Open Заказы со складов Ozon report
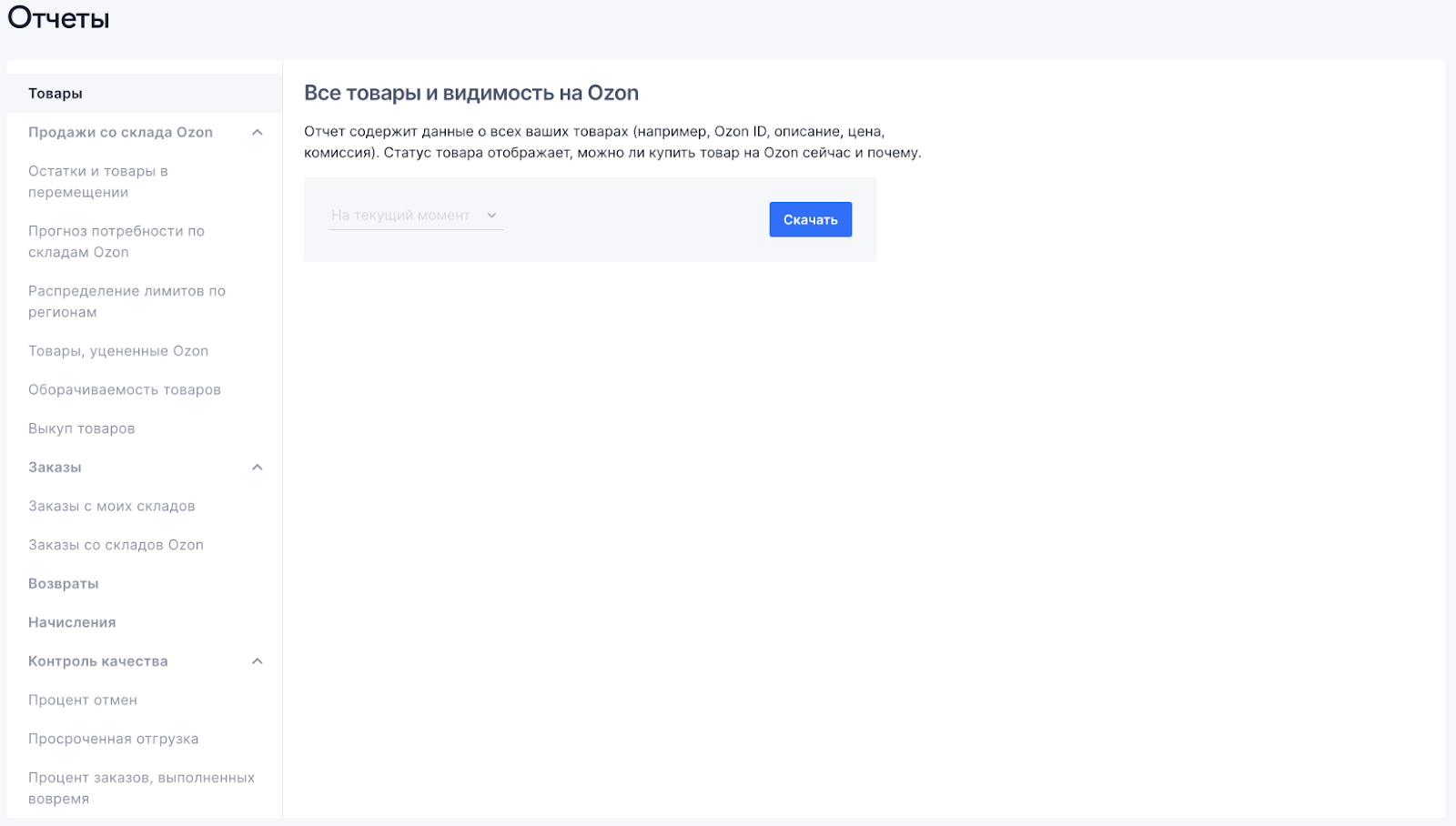Screen dimensions: 1456x826 [x=116, y=545]
